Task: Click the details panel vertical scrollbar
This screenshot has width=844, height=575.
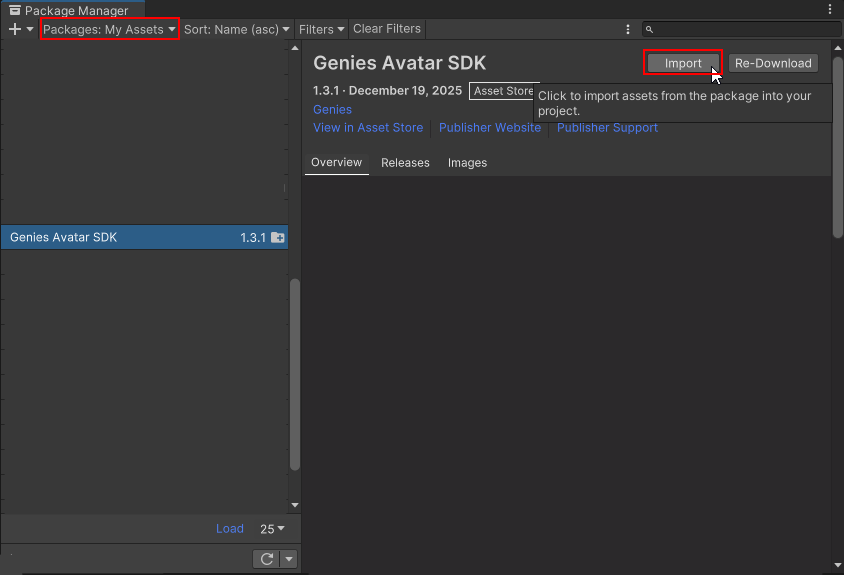Action: 837,140
